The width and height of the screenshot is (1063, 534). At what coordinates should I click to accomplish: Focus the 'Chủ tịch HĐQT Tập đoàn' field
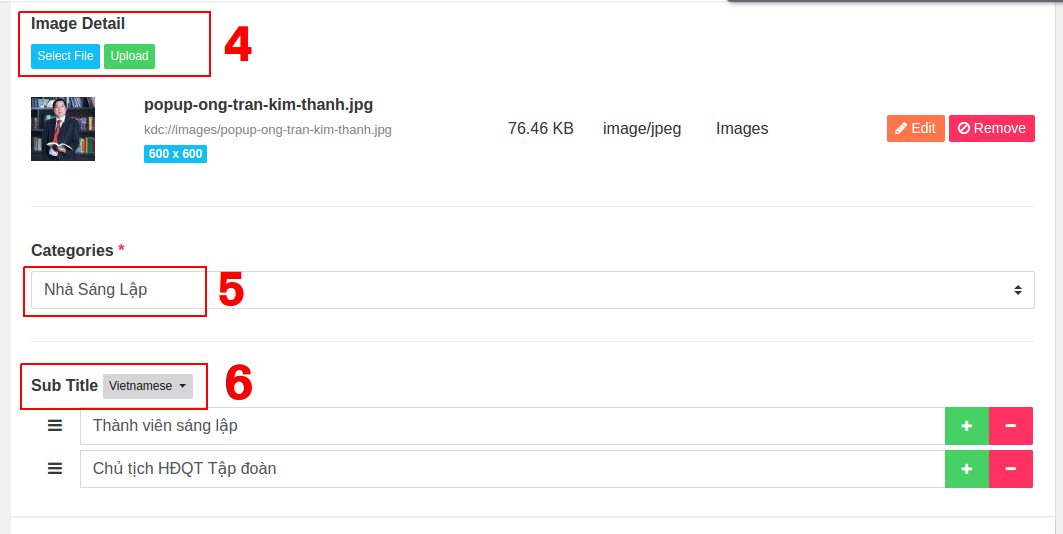(x=512, y=468)
